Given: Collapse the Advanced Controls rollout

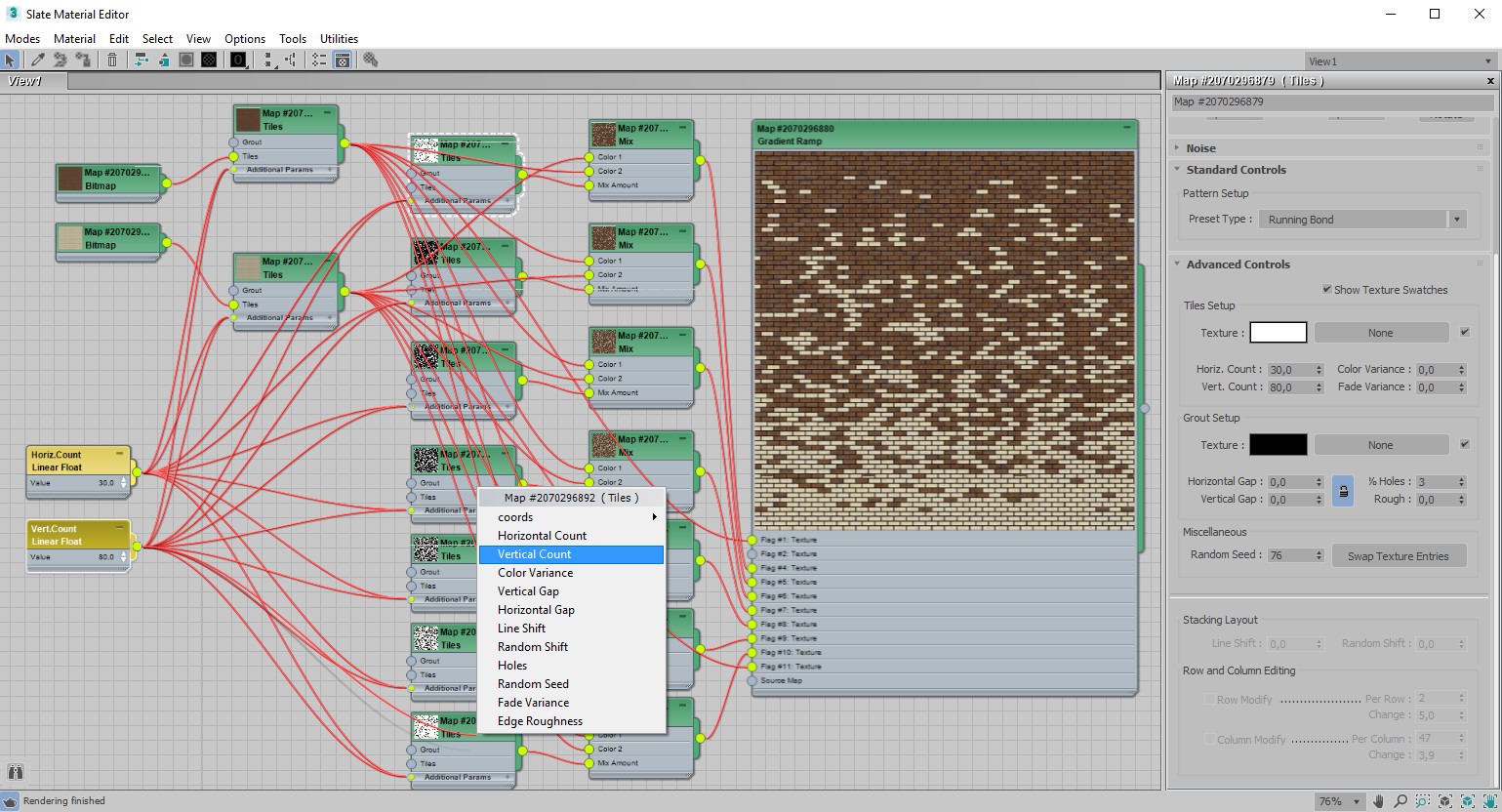Looking at the screenshot, I should [x=1238, y=264].
